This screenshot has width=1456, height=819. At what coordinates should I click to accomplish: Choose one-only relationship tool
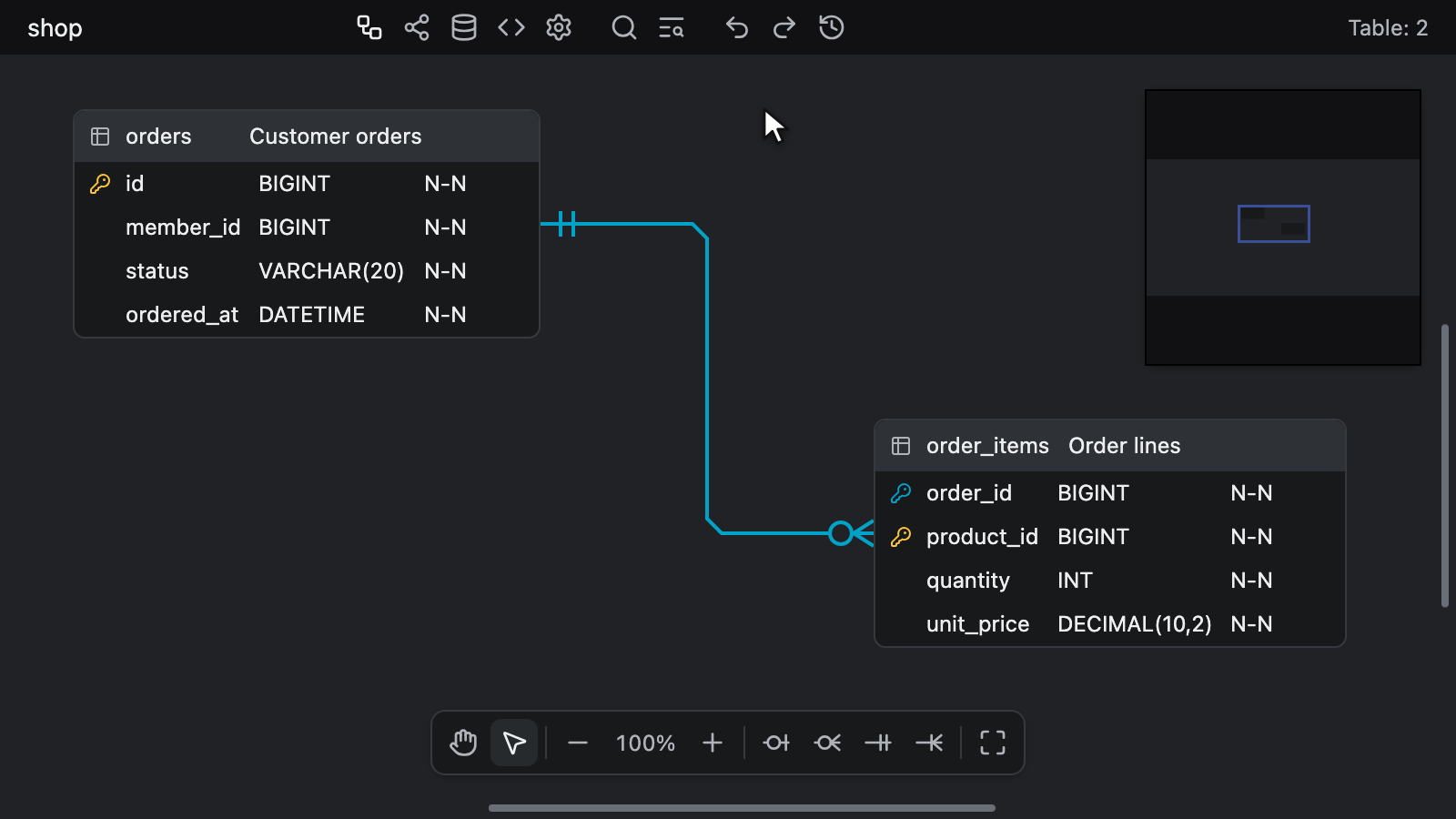point(878,743)
